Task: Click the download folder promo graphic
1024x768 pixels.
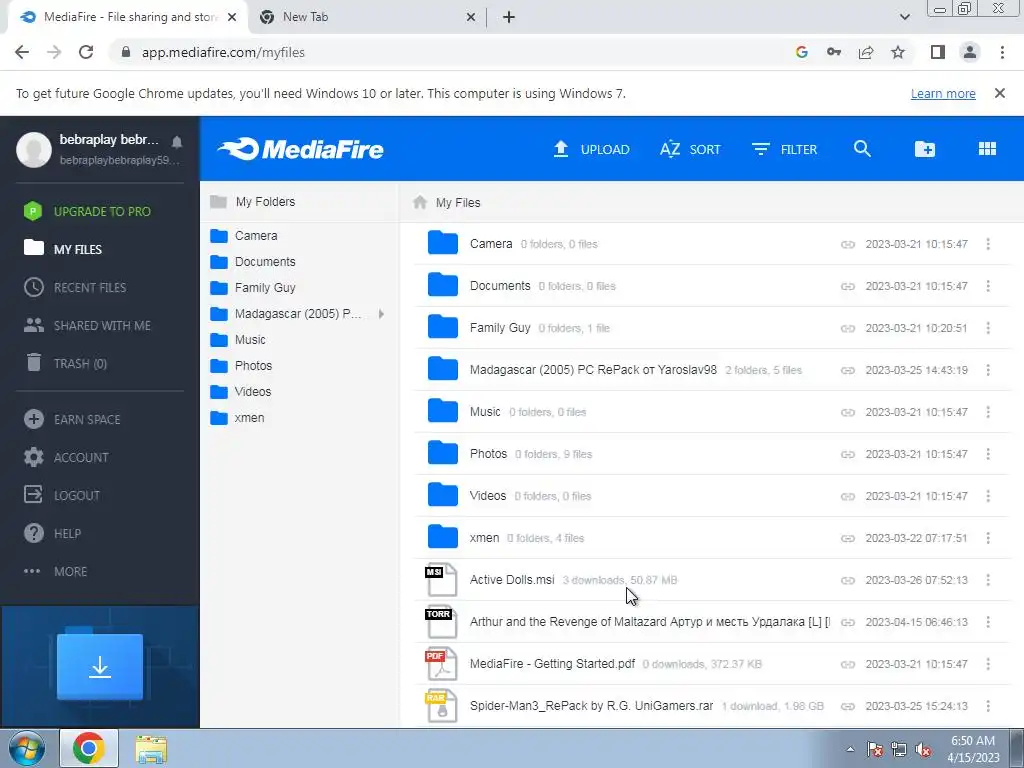Action: click(x=100, y=667)
